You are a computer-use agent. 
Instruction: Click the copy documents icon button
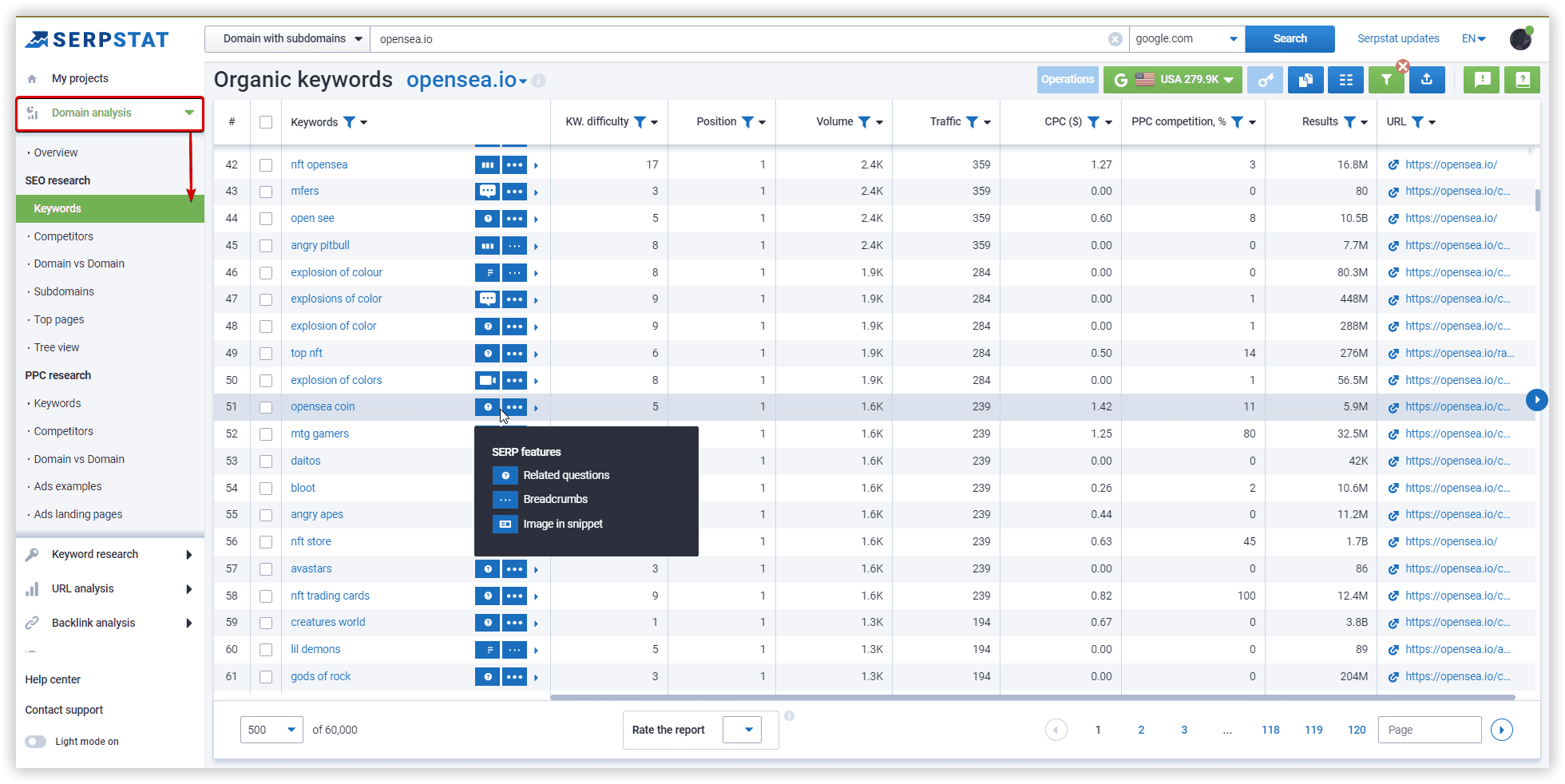pos(1305,80)
